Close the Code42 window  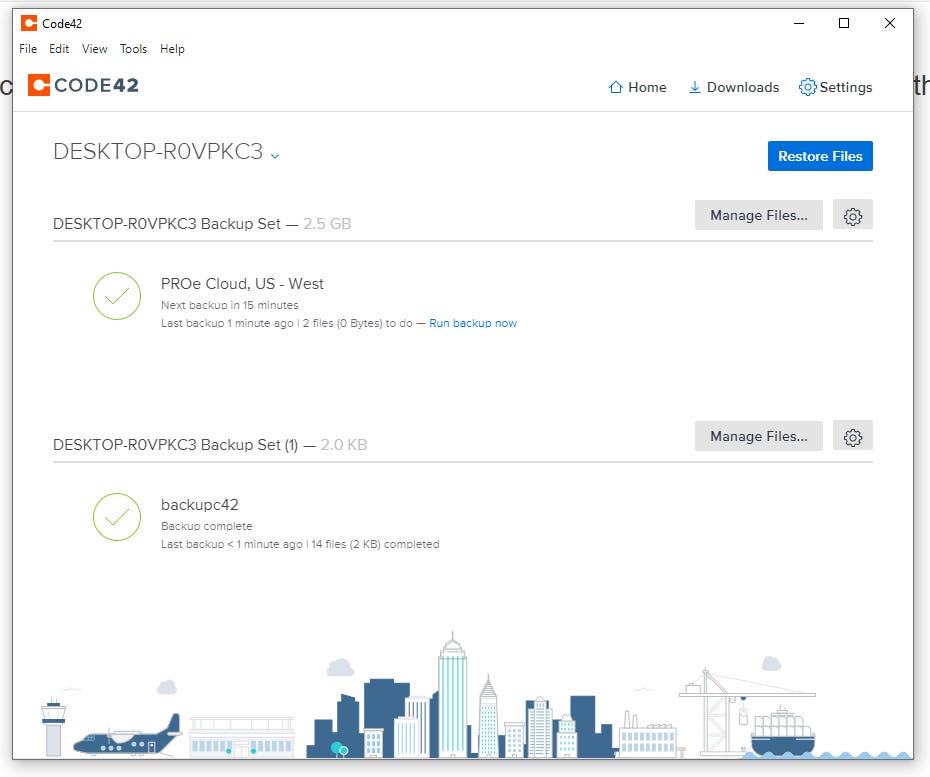(890, 23)
